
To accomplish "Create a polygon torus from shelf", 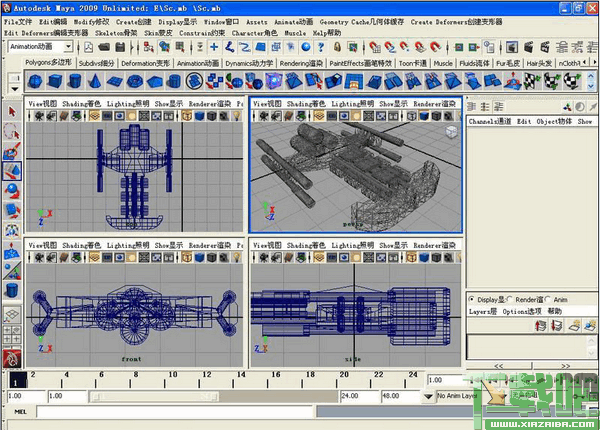I will [135, 81].
